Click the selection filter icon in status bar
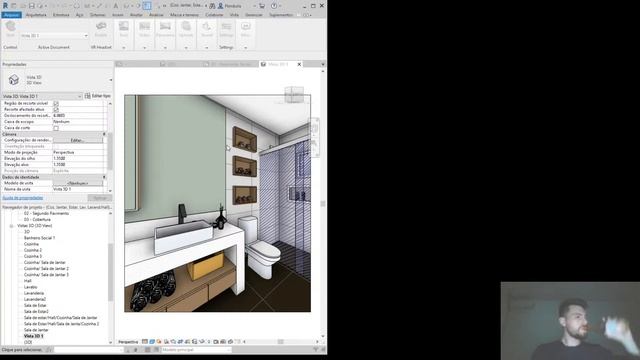Screen dimensions: 640x360 pos(316,350)
